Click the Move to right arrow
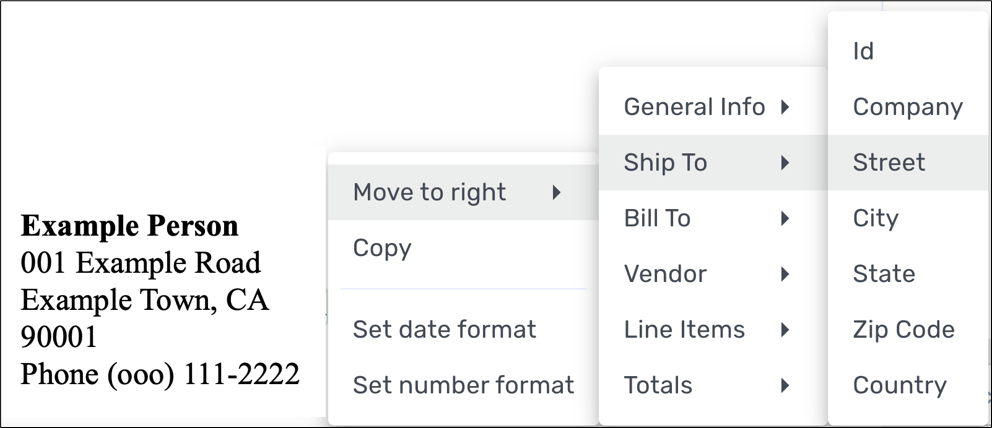Viewport: 992px width, 428px height. [556, 192]
